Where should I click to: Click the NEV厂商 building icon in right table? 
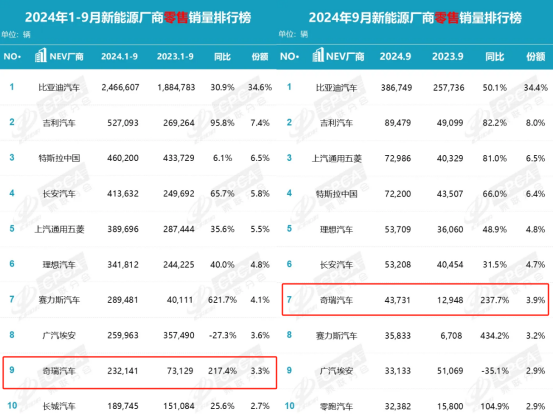[x=318, y=55]
